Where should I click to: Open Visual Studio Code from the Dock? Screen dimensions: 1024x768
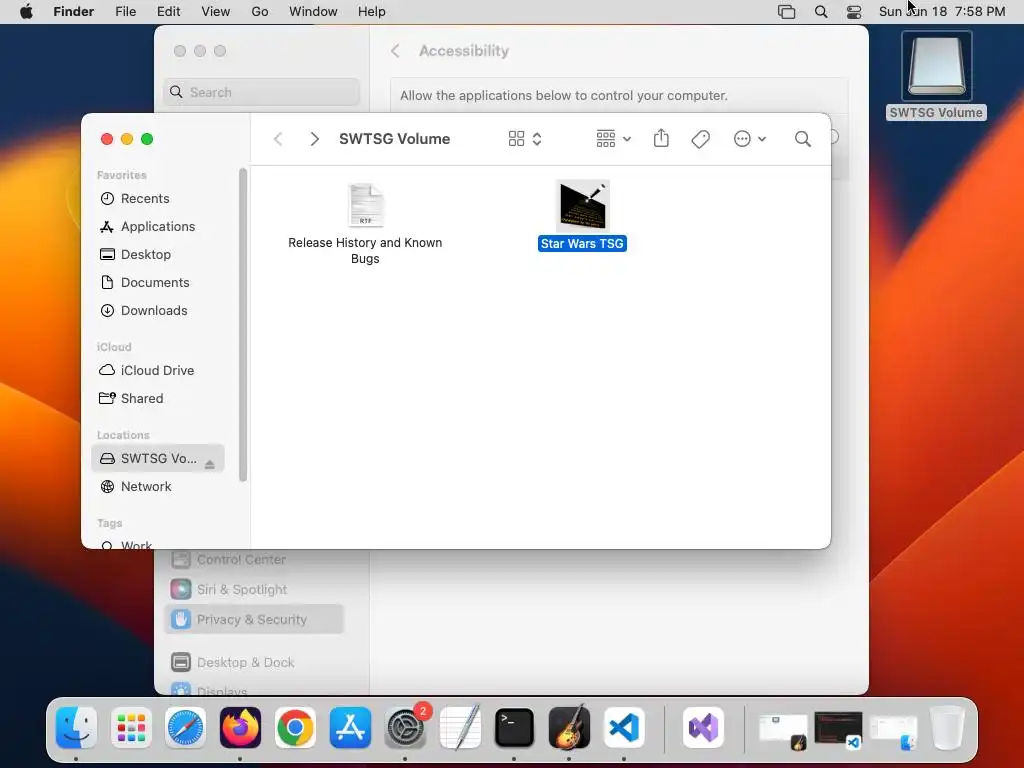tap(624, 728)
